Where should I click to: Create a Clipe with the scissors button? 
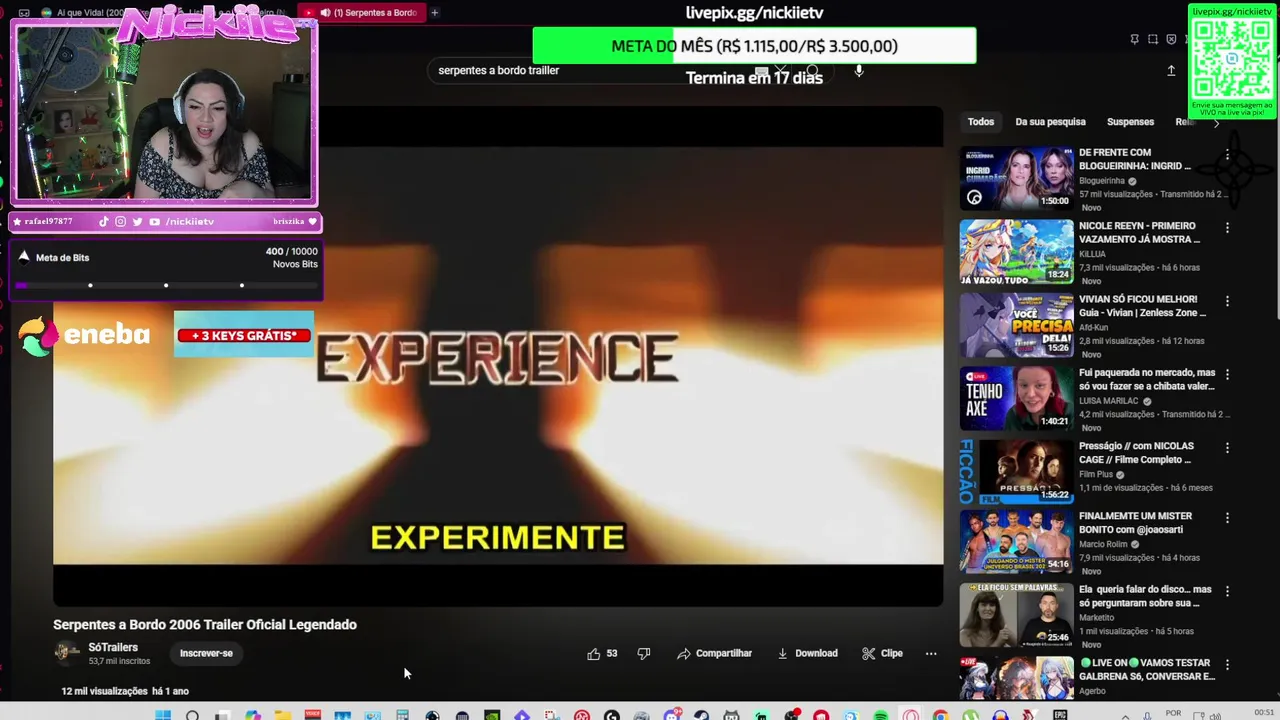coord(882,653)
